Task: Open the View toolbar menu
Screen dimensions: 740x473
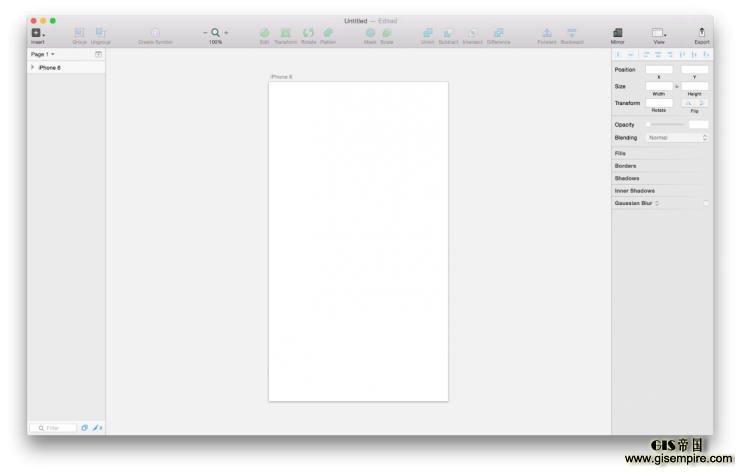Action: tap(658, 34)
